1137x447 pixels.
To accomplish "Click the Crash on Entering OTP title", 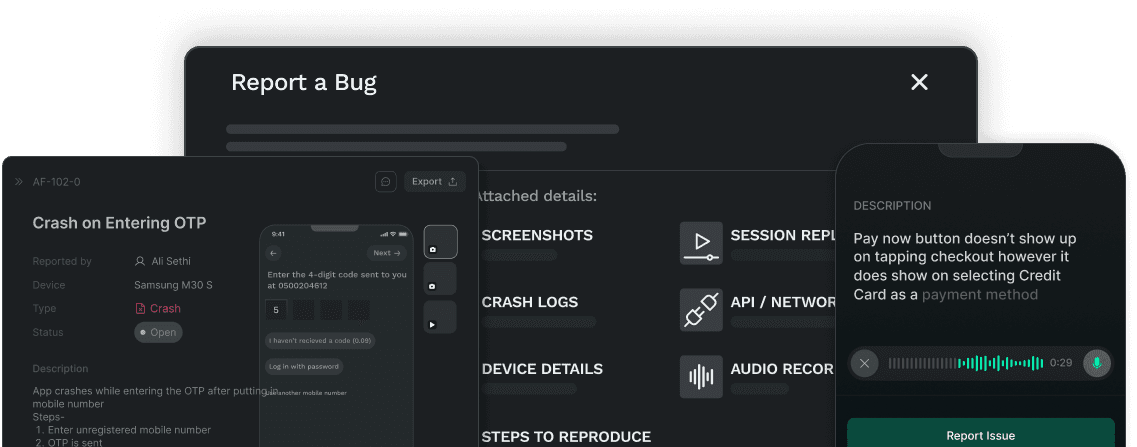I will (120, 223).
